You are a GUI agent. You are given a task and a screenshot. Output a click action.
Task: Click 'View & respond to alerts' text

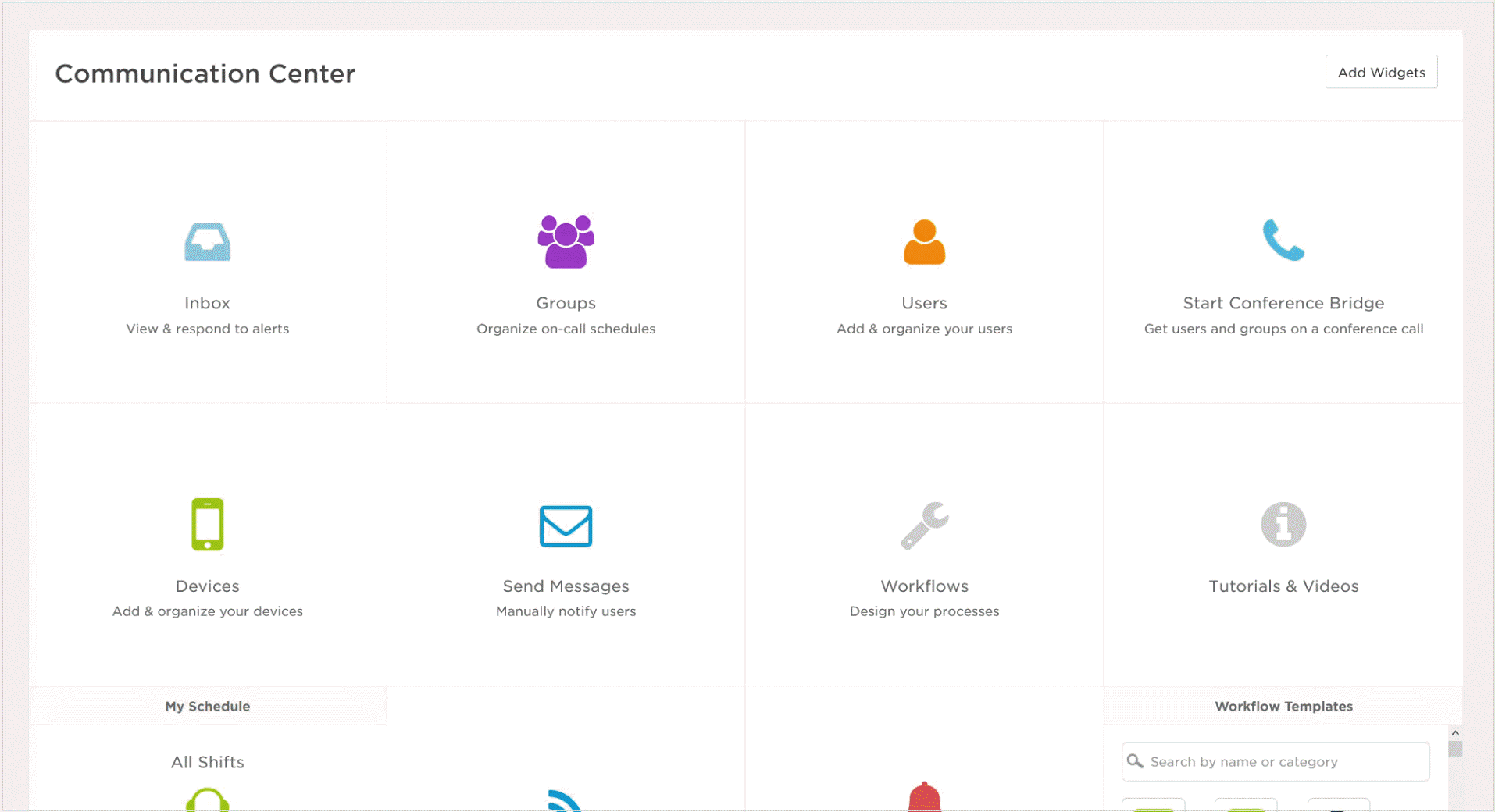coord(207,329)
